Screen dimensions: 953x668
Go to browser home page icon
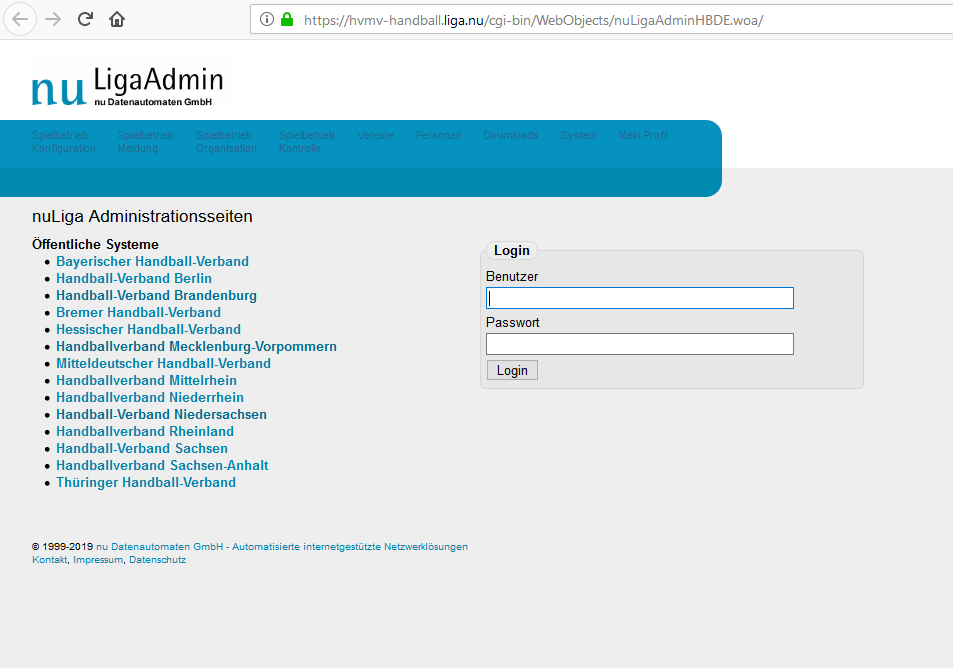point(117,19)
